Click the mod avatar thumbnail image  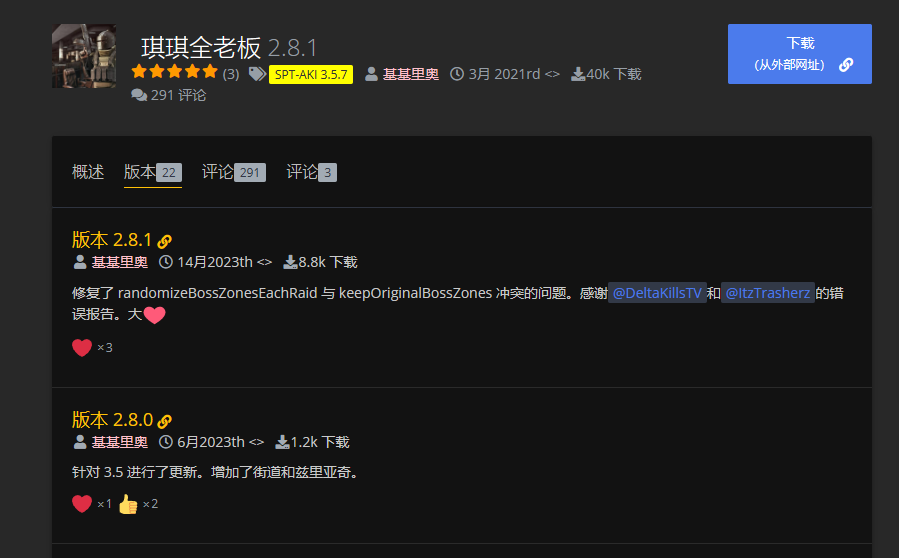click(x=83, y=56)
